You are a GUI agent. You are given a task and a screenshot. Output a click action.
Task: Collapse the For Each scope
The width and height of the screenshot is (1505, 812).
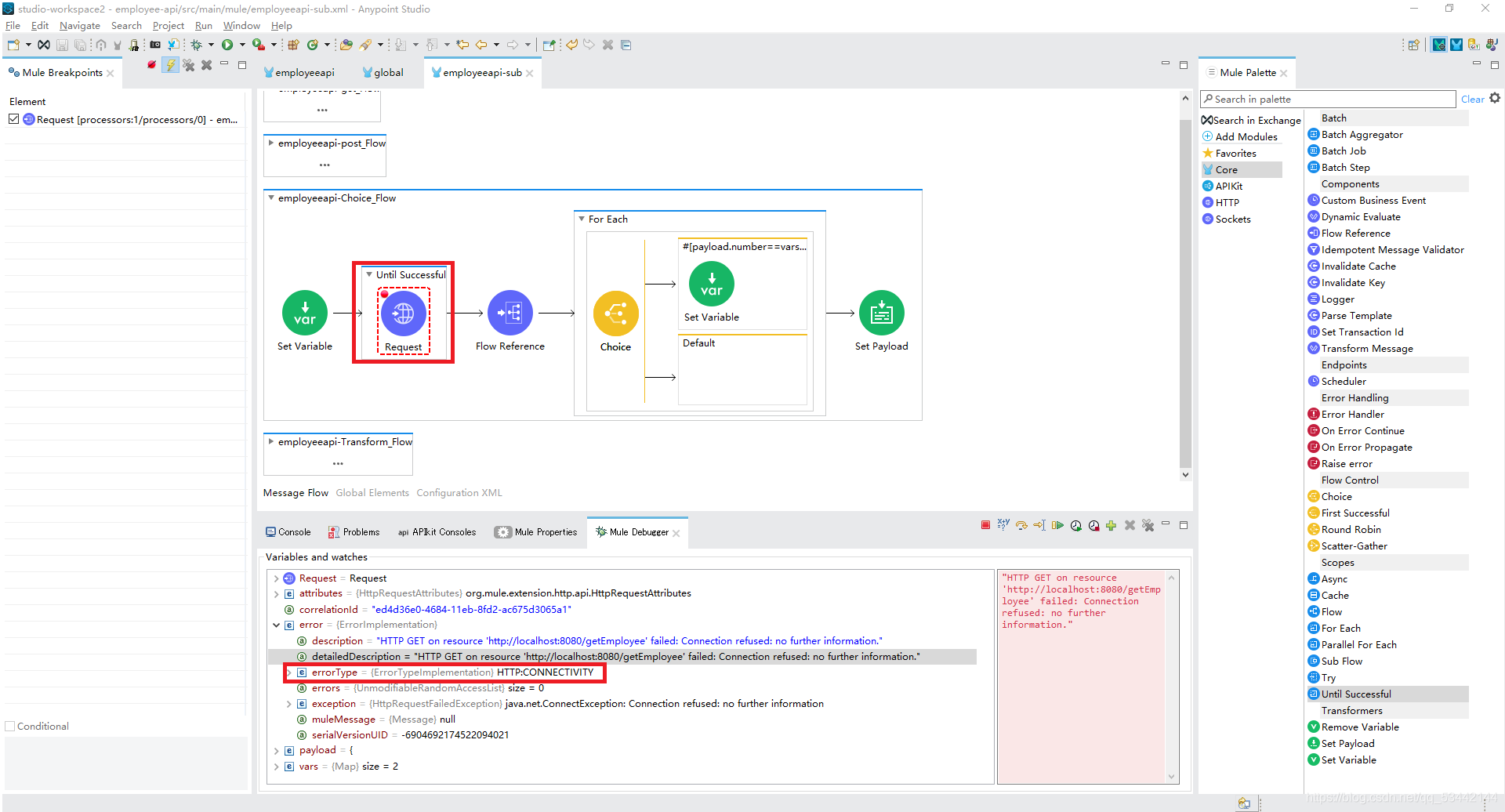582,219
